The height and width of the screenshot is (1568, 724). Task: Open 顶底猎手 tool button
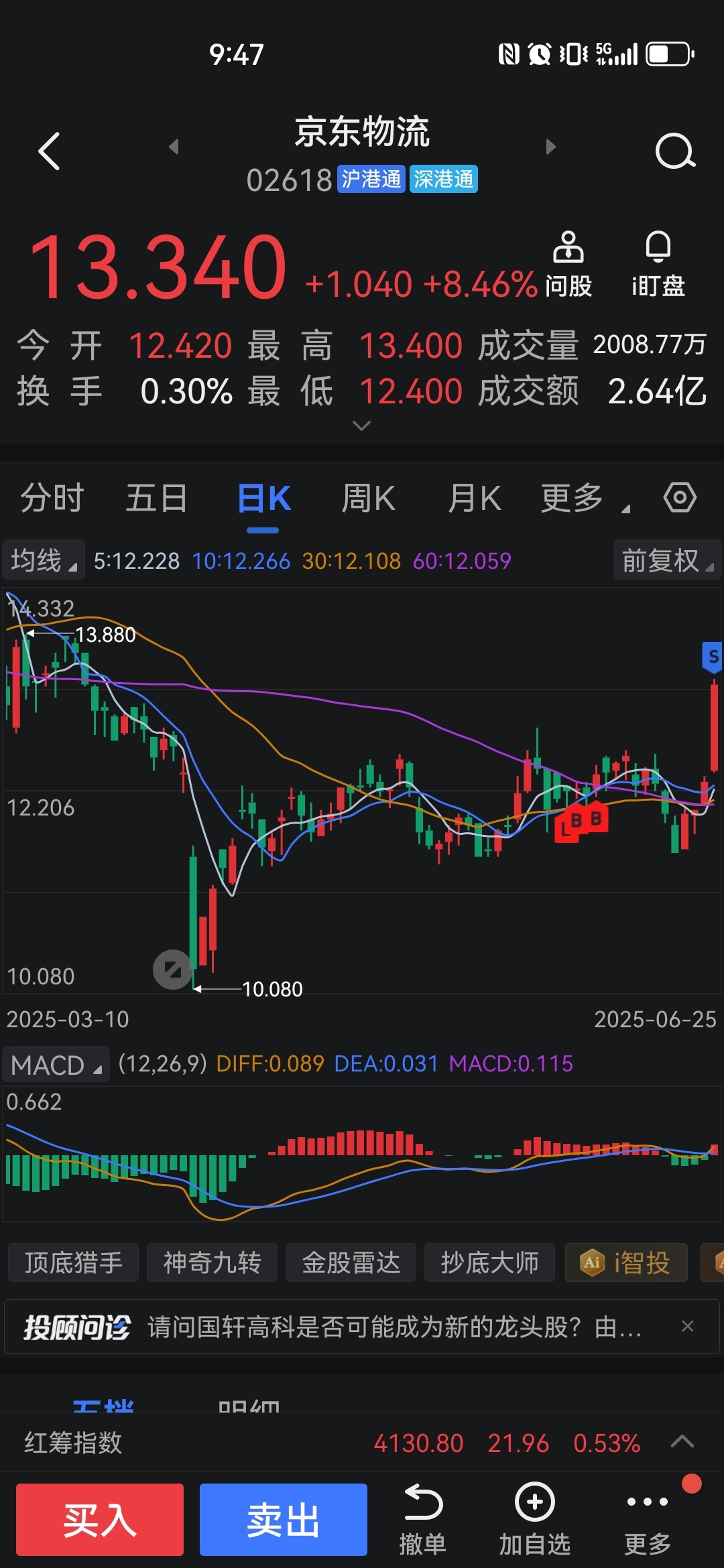coord(74,1262)
